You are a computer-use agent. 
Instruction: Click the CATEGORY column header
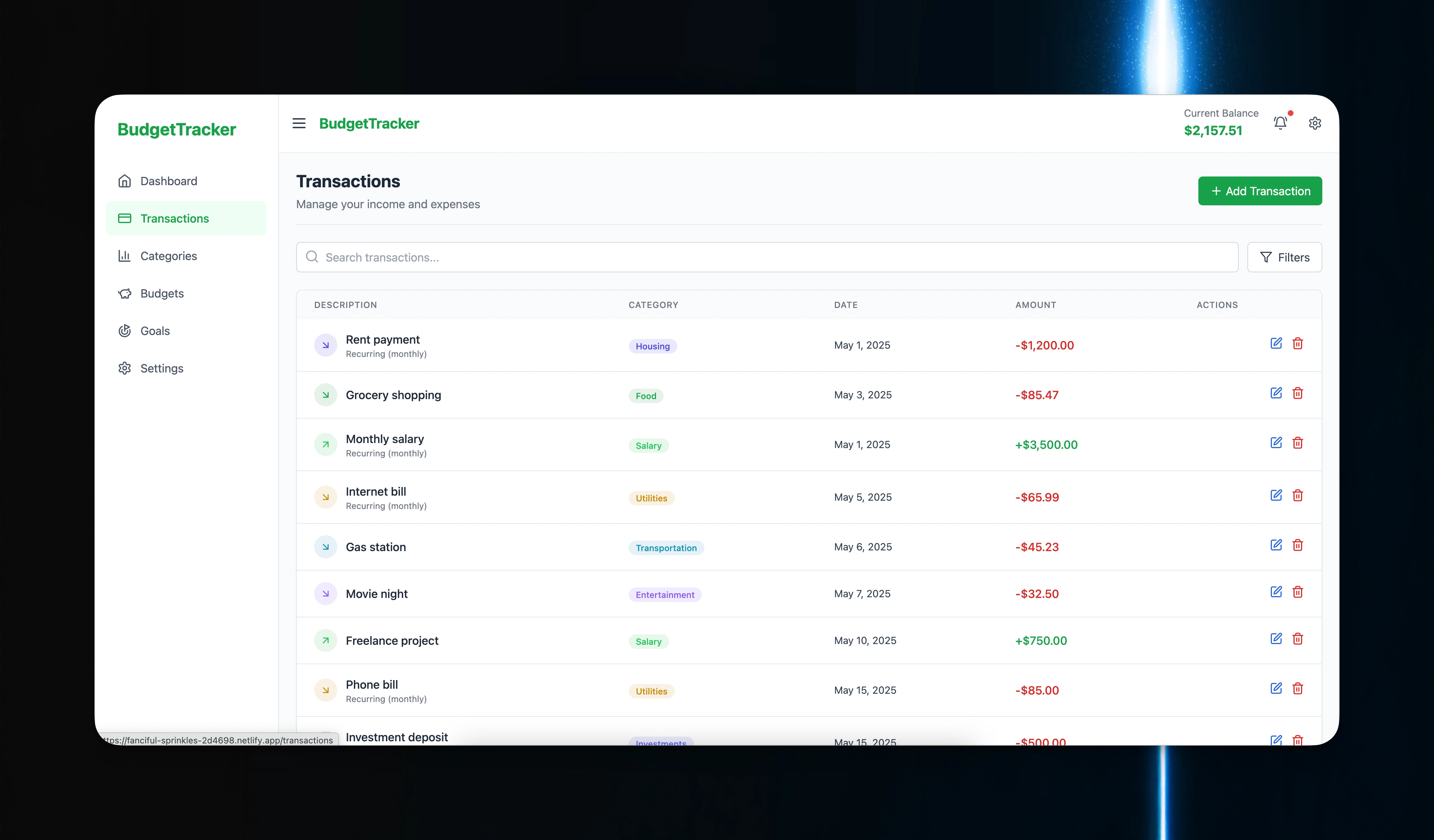click(x=653, y=305)
